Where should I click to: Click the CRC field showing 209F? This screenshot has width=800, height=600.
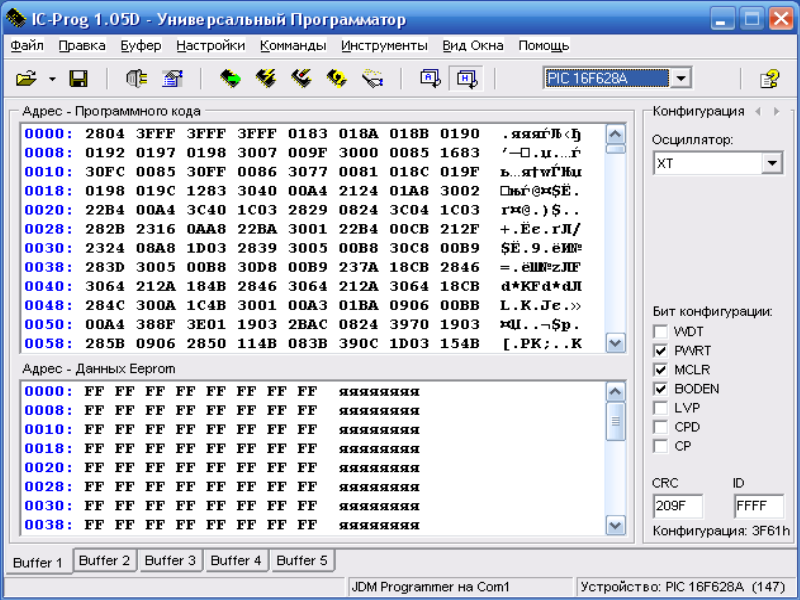point(678,506)
